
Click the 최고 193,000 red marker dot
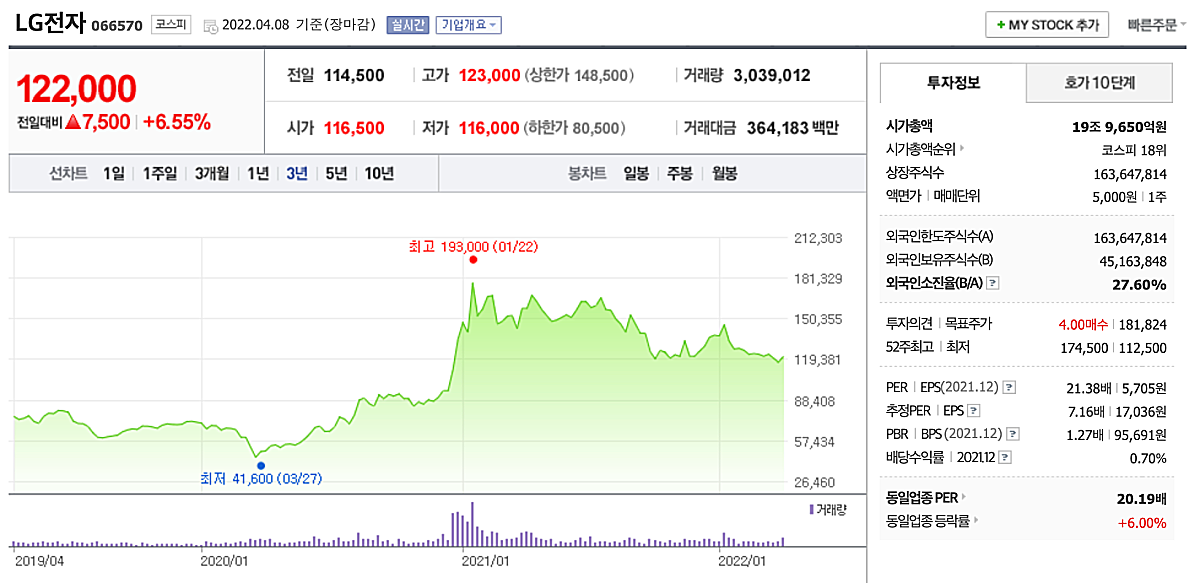point(473,259)
